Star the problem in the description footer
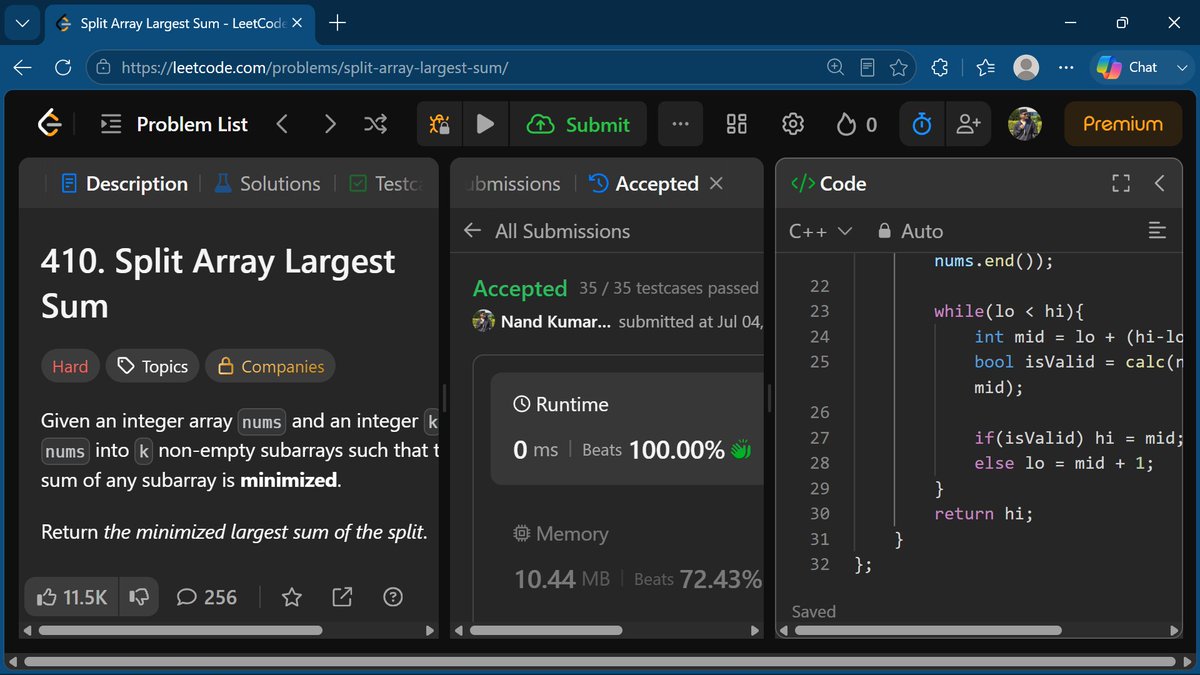The image size is (1200, 675). tap(291, 597)
